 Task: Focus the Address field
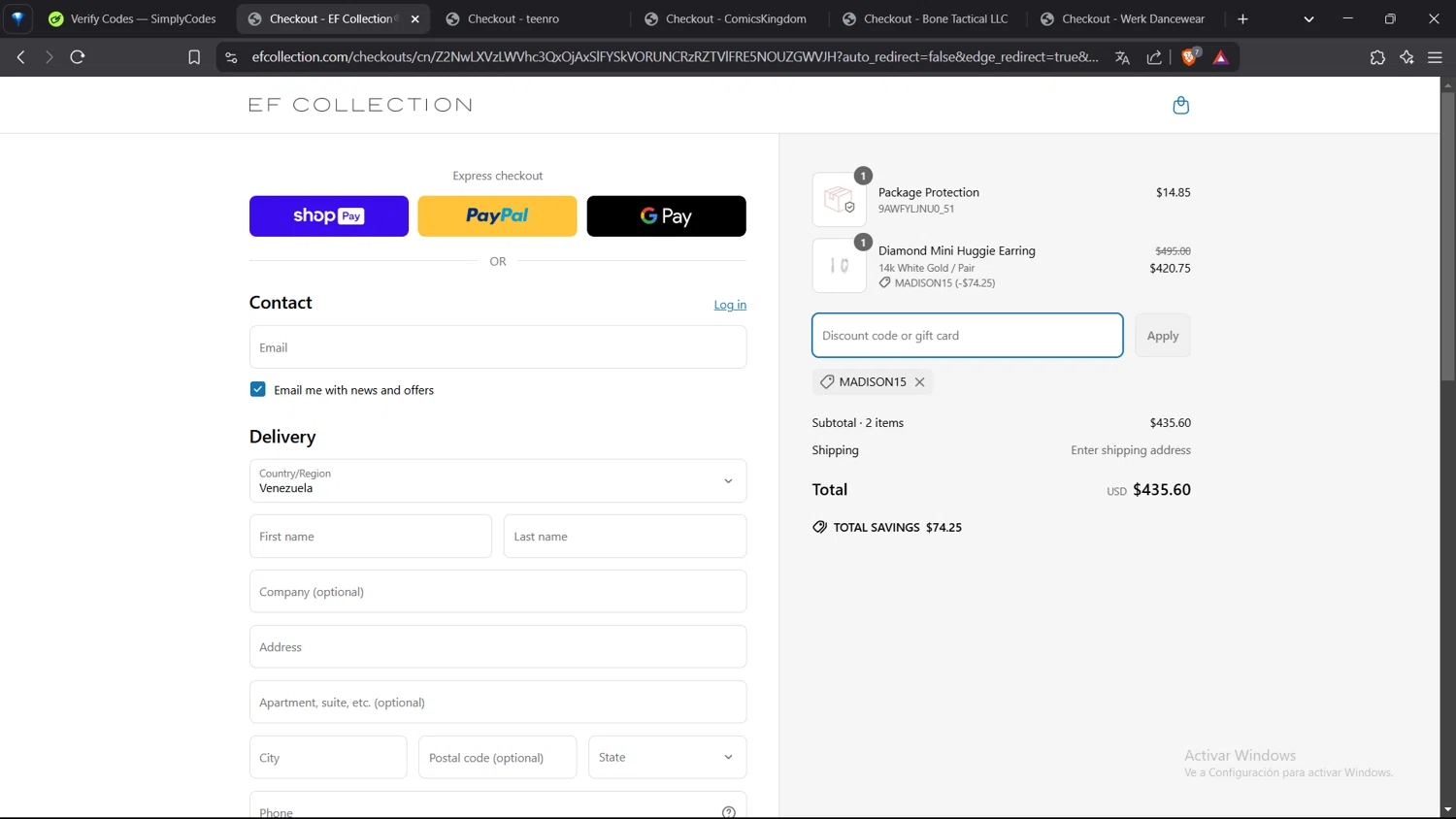coord(498,646)
